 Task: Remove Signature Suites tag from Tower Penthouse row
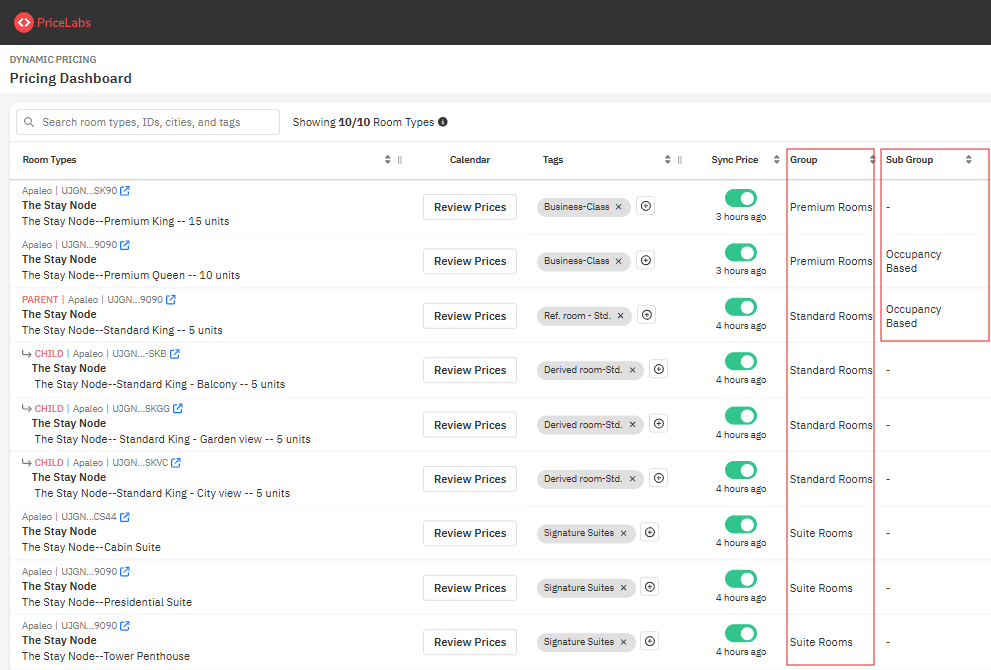pos(624,642)
